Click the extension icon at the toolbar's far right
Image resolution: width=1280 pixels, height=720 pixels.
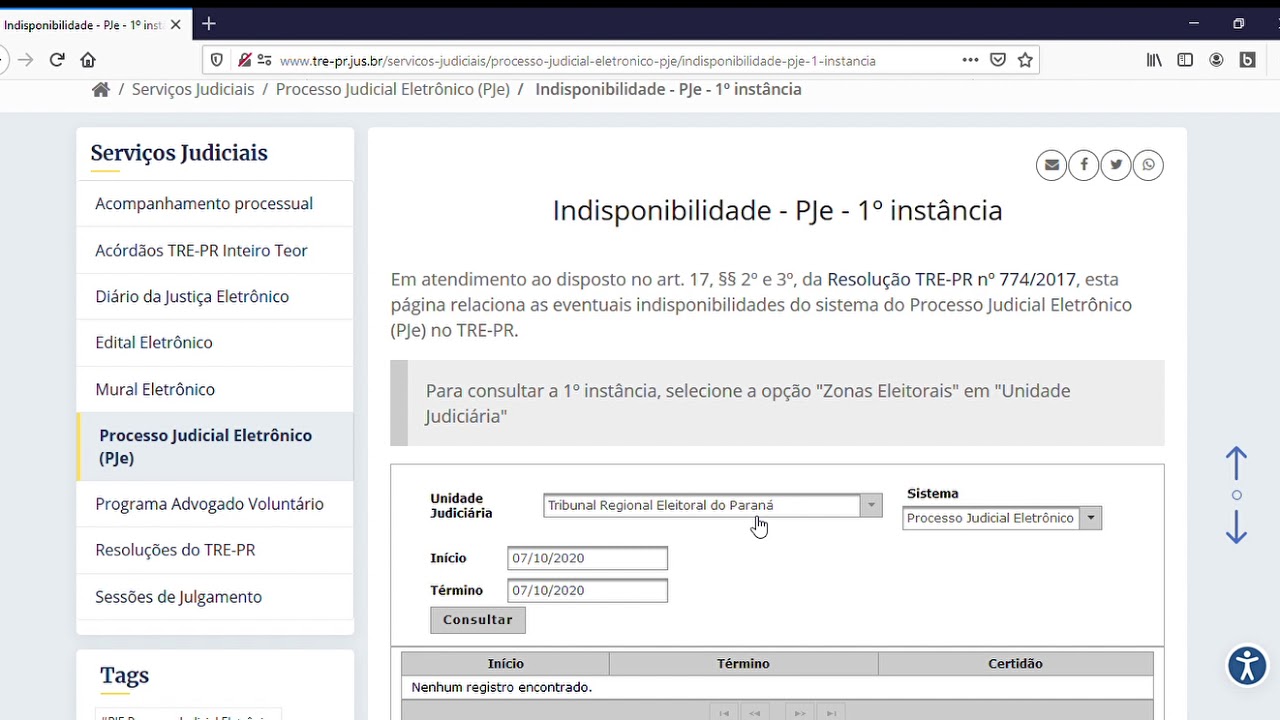[1247, 60]
